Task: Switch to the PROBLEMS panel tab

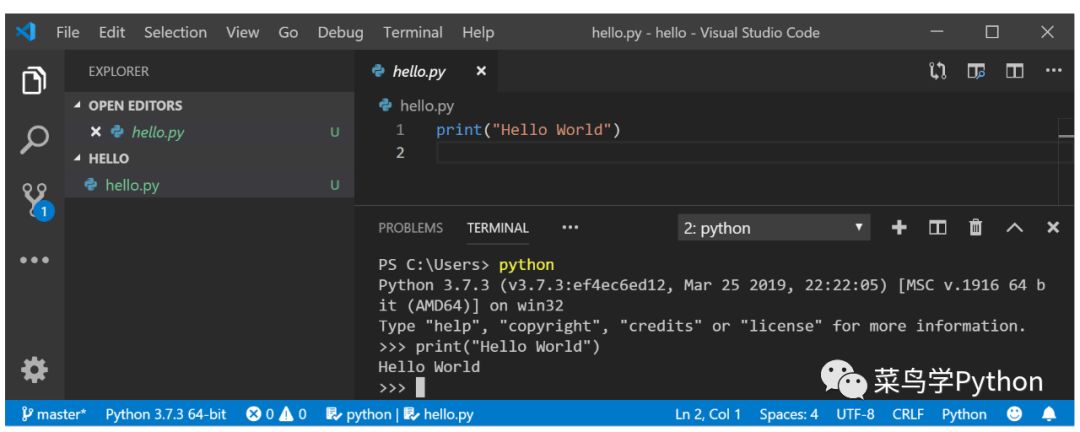Action: pyautogui.click(x=411, y=228)
